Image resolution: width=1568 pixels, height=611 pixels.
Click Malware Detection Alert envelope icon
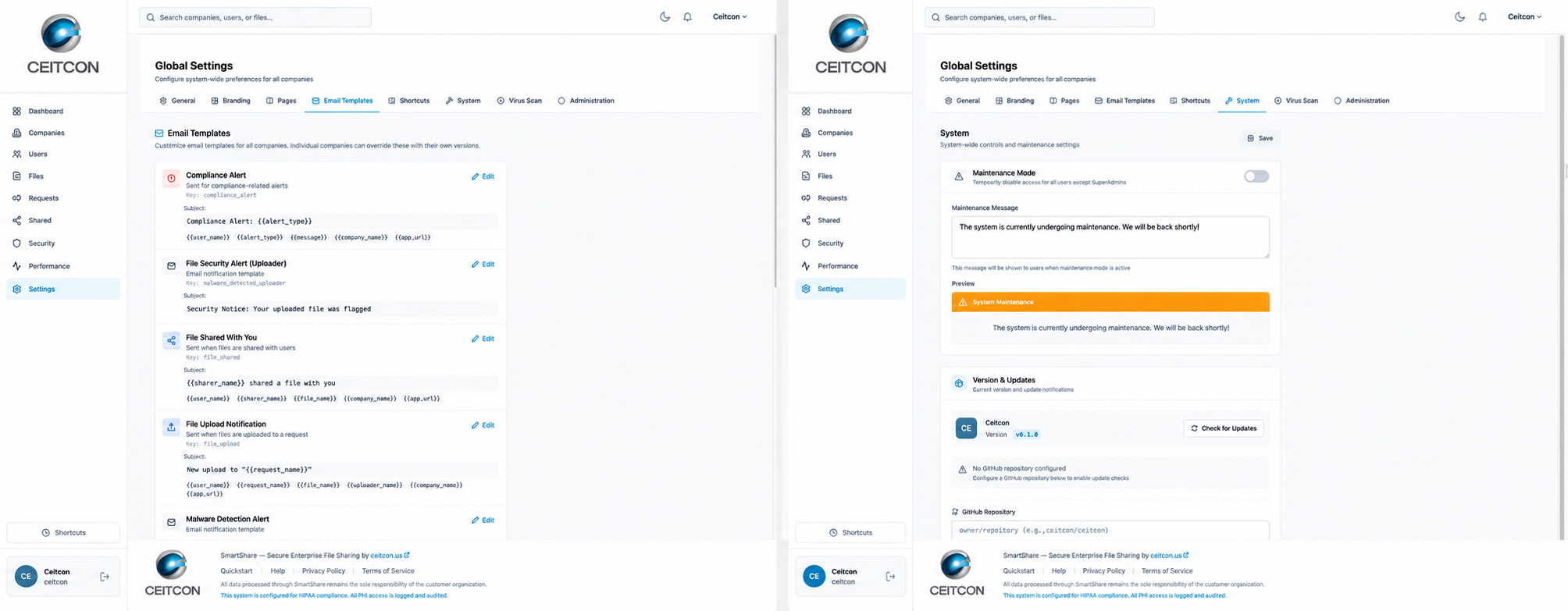(x=171, y=522)
